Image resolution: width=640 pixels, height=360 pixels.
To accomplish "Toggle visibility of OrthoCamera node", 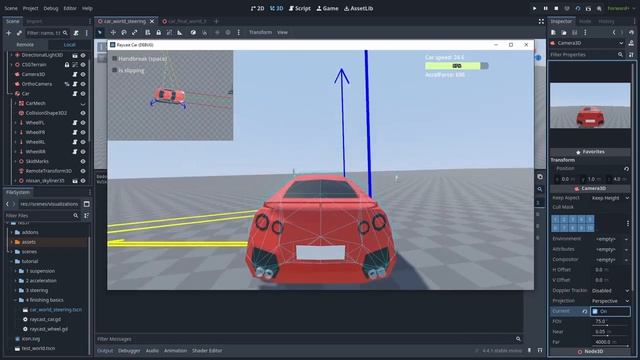I will 83,84.
